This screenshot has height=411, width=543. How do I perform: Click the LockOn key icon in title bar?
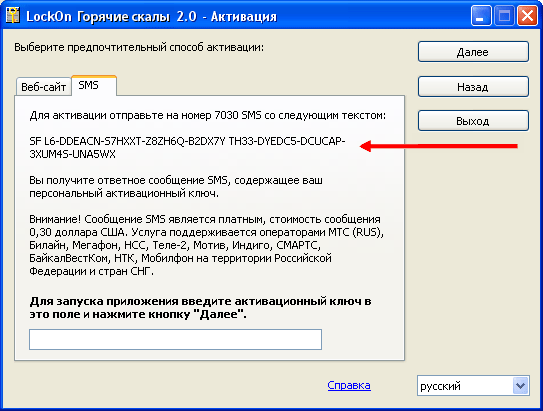pos(12,16)
